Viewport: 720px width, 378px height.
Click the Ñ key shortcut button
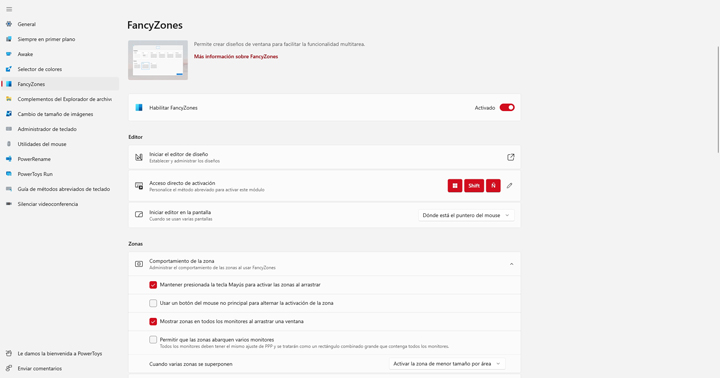click(493, 186)
